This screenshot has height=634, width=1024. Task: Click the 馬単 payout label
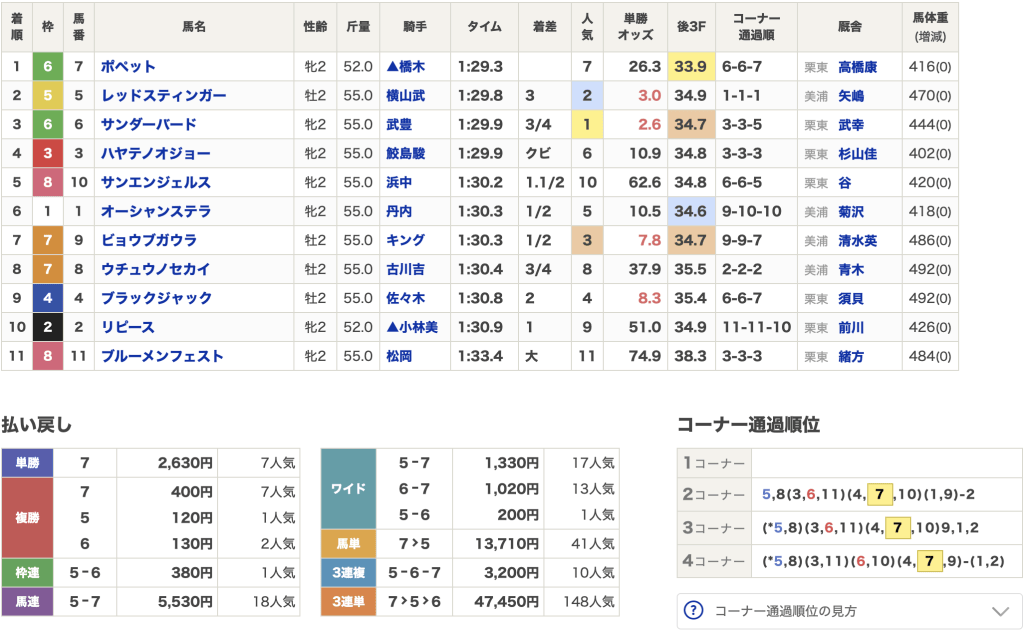click(349, 543)
